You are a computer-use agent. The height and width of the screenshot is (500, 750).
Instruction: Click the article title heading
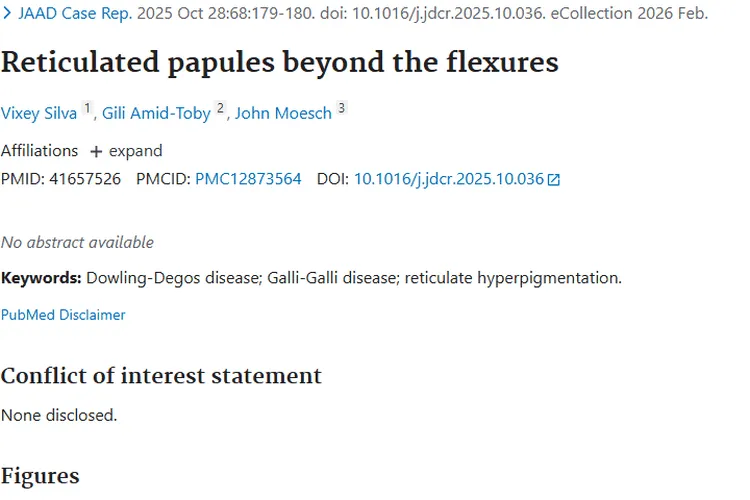279,63
